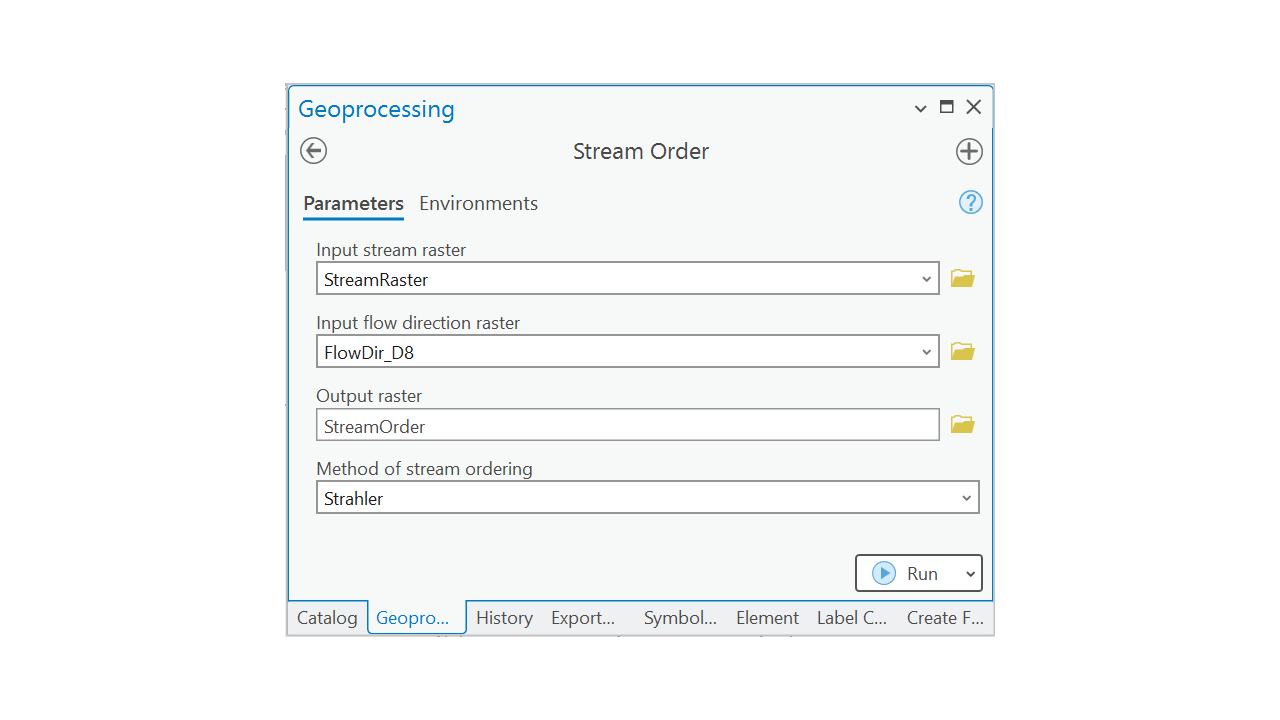Switch to the Catalog pane tab
Screen dimensions: 1280x720
tap(327, 618)
